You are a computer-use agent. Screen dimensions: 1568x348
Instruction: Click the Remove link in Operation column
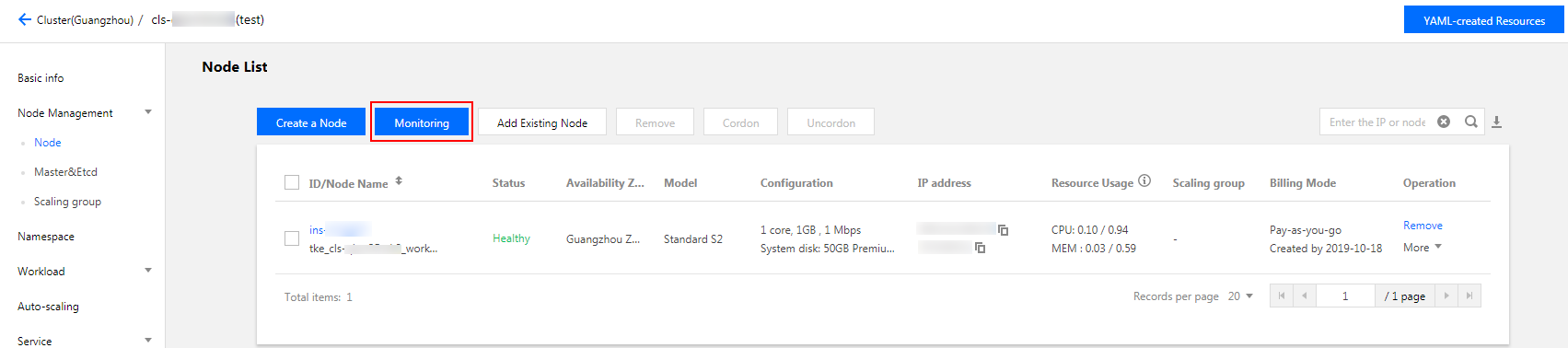1423,226
